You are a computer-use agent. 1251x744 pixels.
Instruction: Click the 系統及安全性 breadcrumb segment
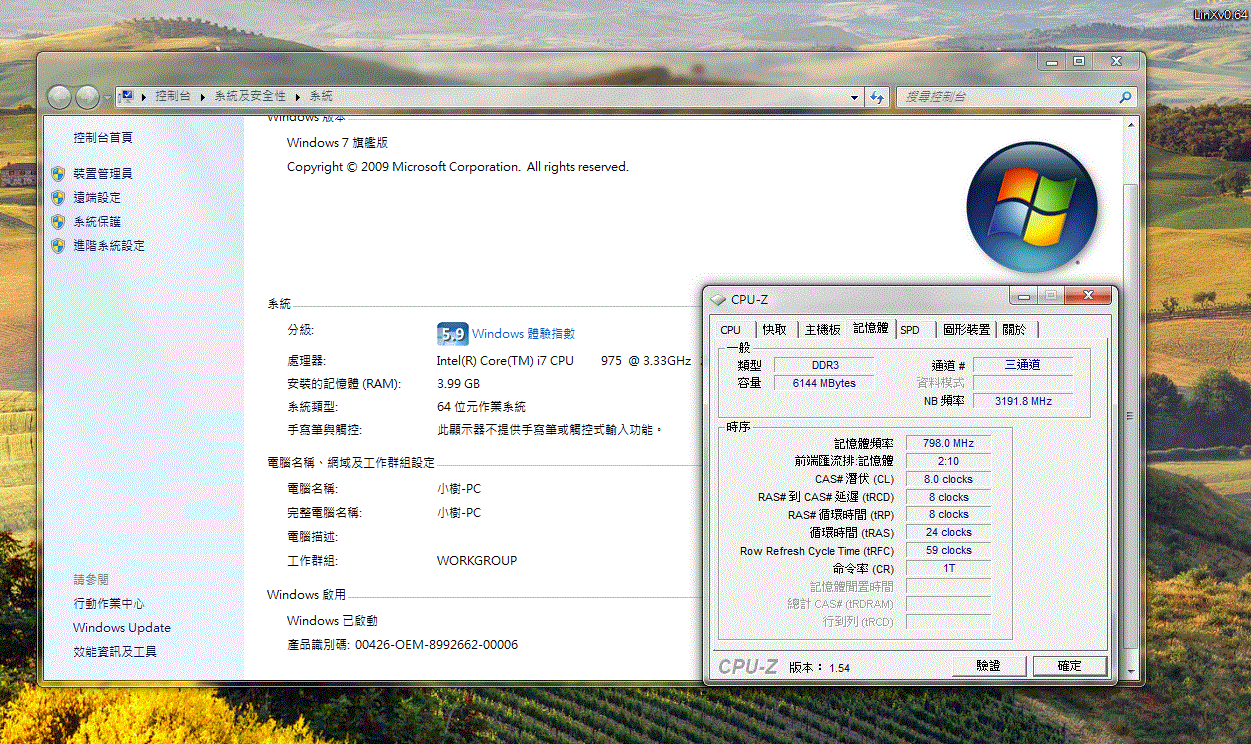pyautogui.click(x=250, y=96)
